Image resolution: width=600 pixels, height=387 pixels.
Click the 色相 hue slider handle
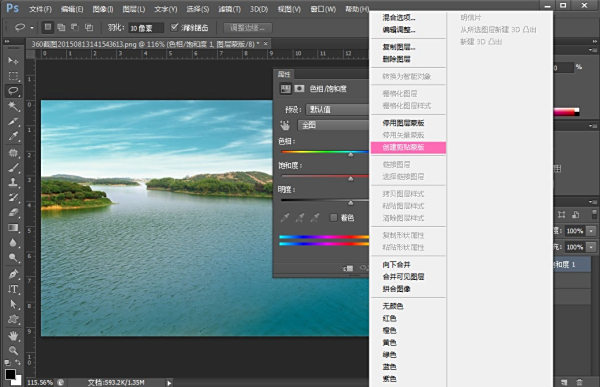(x=351, y=154)
